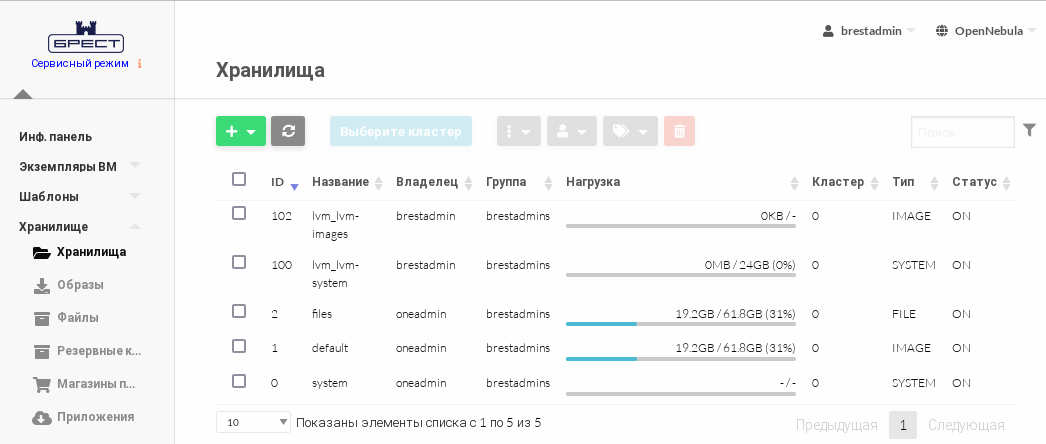Open the filter funnel icon
This screenshot has width=1046, height=444.
click(x=1029, y=130)
